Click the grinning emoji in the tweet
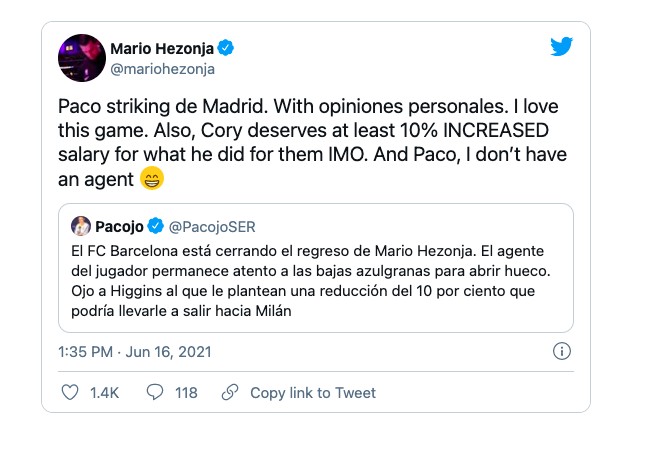The width and height of the screenshot is (660, 451). tap(151, 180)
